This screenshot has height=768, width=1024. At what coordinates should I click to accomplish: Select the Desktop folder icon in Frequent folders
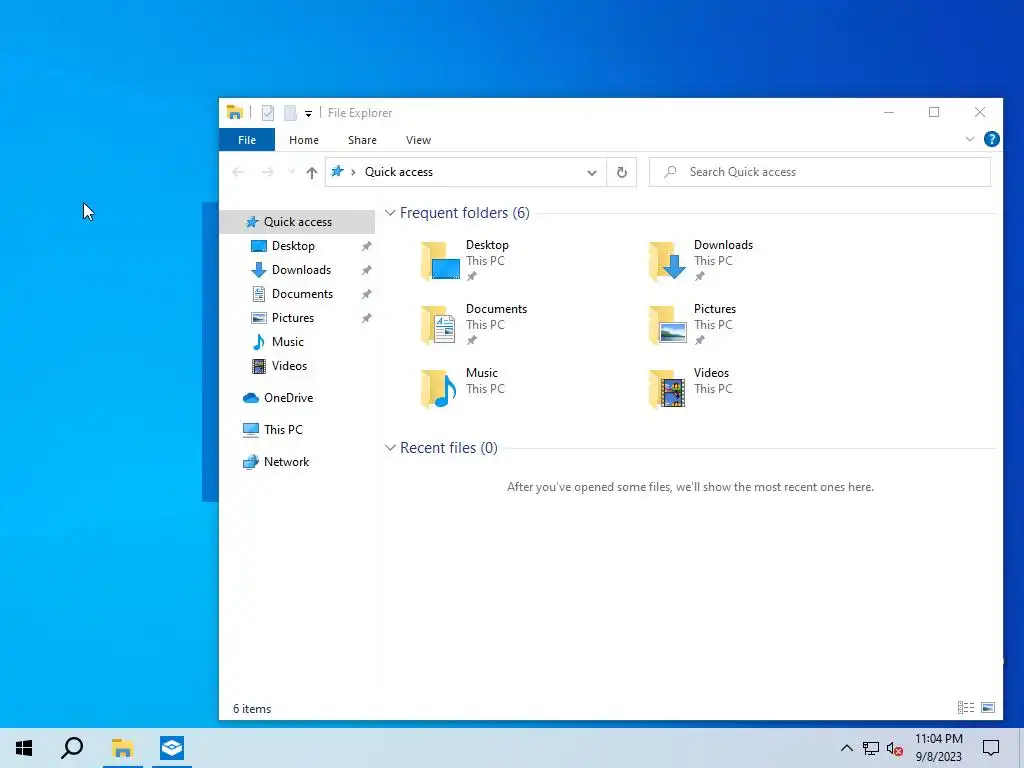(440, 261)
